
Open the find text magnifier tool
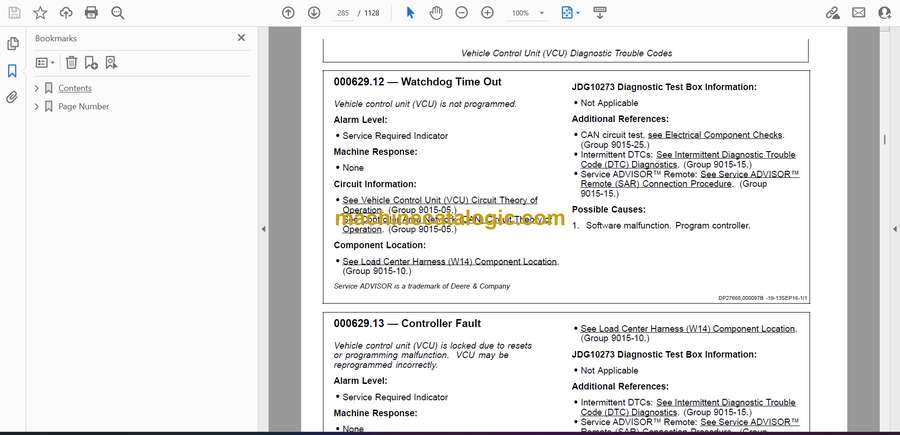(x=118, y=13)
